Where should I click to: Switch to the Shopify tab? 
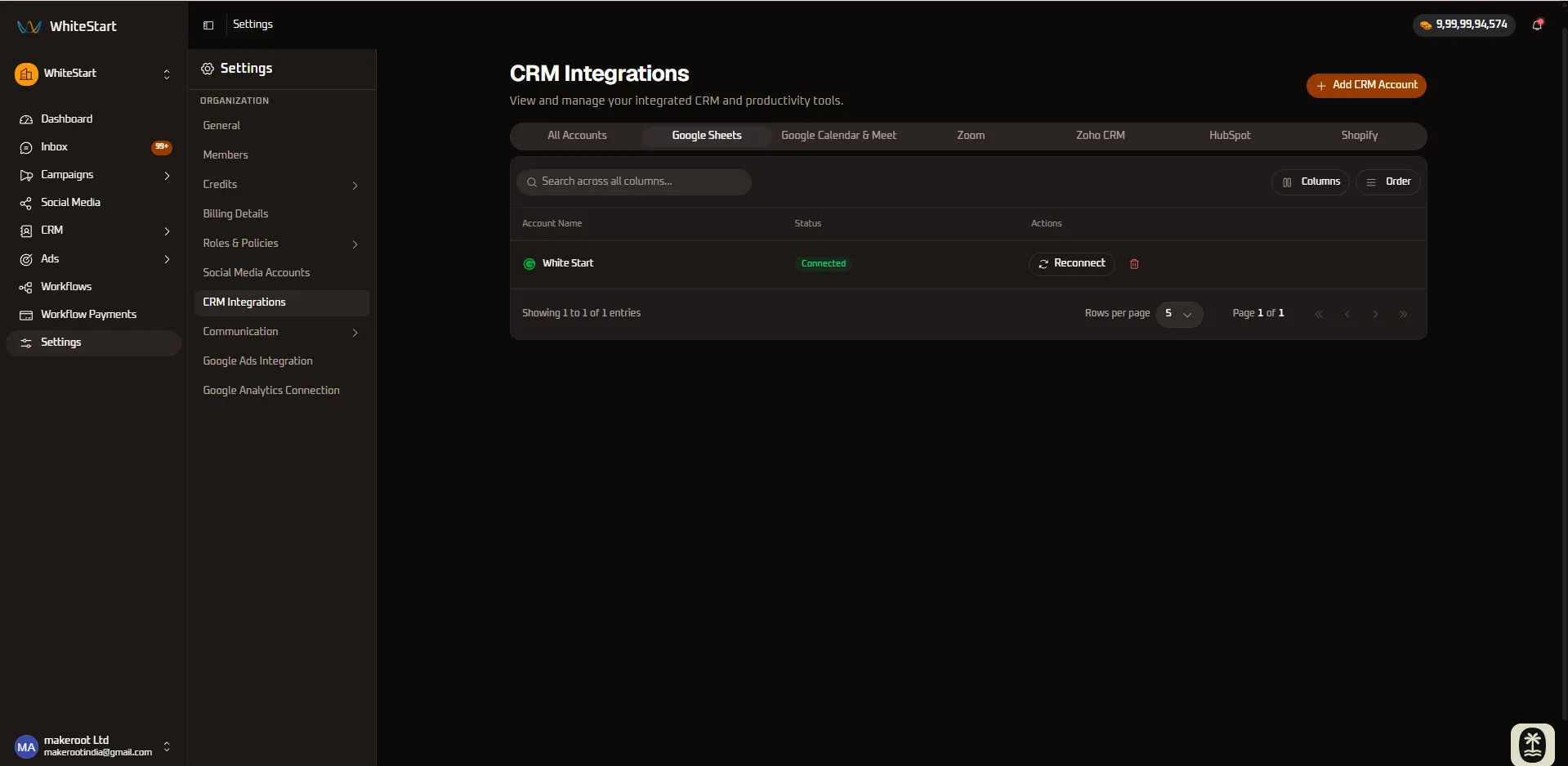1359,136
